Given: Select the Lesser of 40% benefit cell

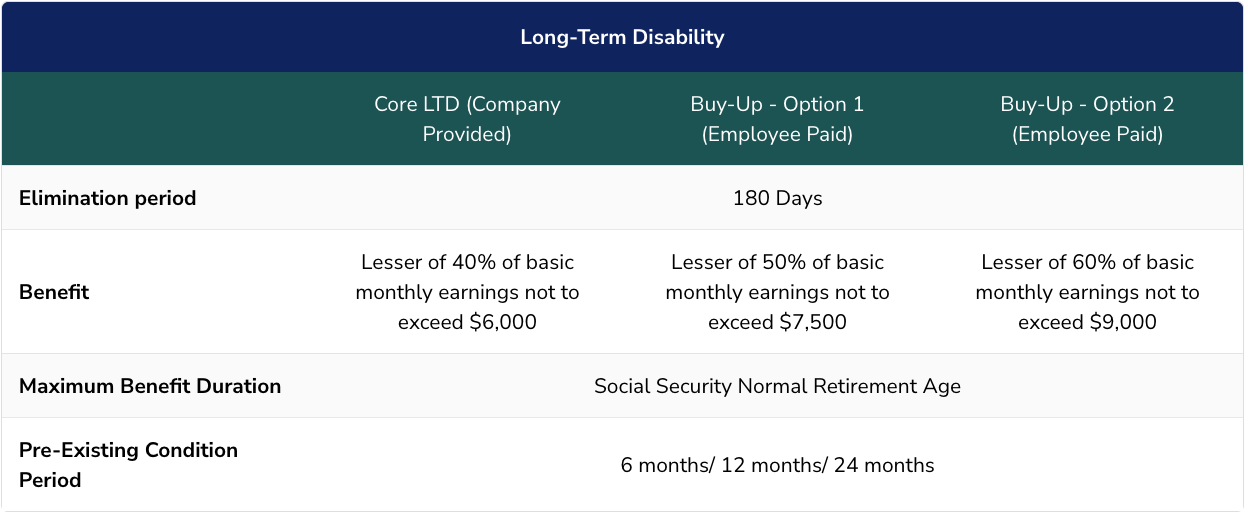Looking at the screenshot, I should coord(467,292).
